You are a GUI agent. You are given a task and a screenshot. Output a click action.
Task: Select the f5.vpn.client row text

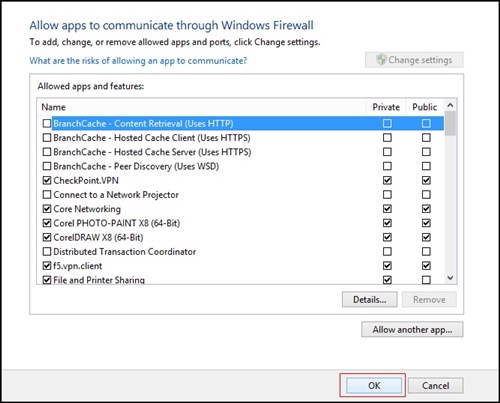coord(78,266)
